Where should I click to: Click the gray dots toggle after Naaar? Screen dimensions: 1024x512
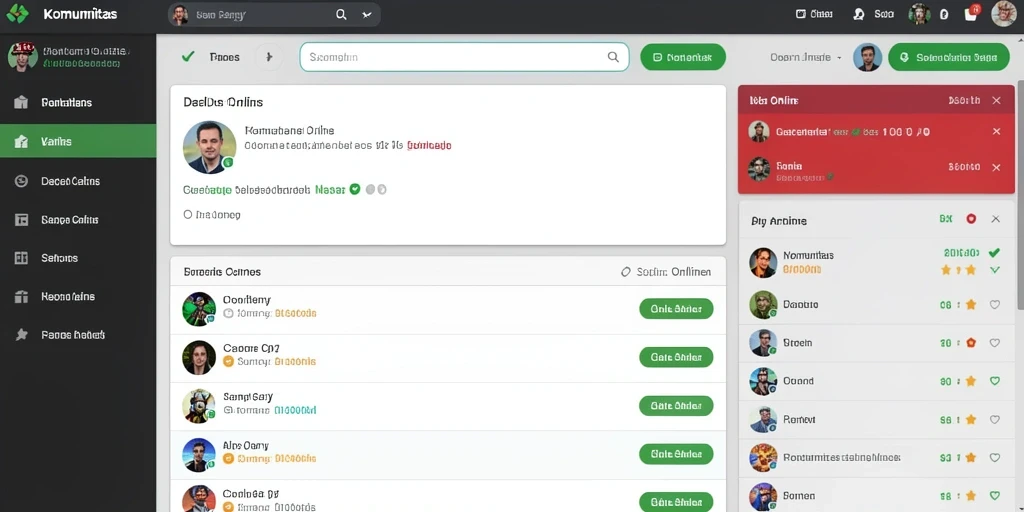pyautogui.click(x=376, y=189)
